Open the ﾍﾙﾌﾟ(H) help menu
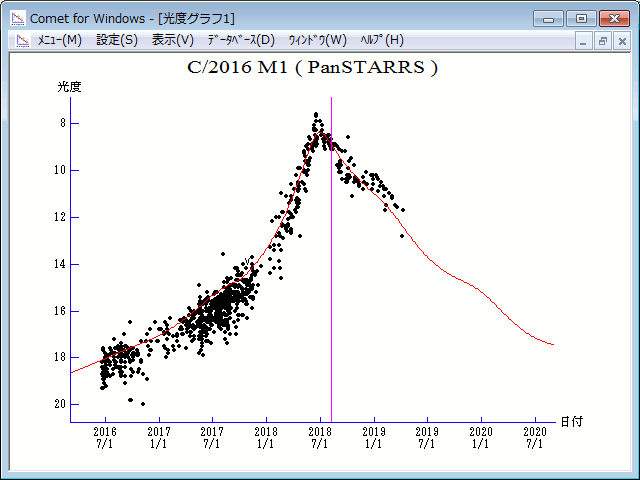The image size is (640, 480). coord(381,40)
